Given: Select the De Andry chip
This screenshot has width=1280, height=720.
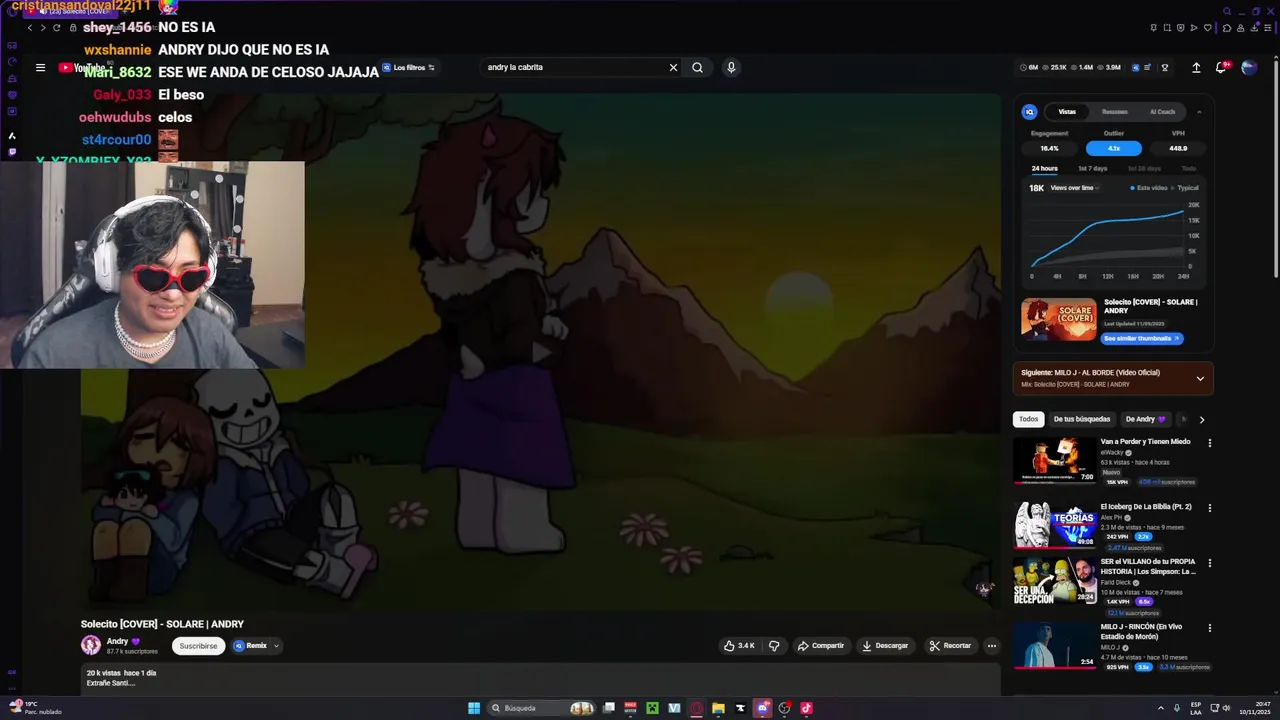Looking at the screenshot, I should point(1145,419).
